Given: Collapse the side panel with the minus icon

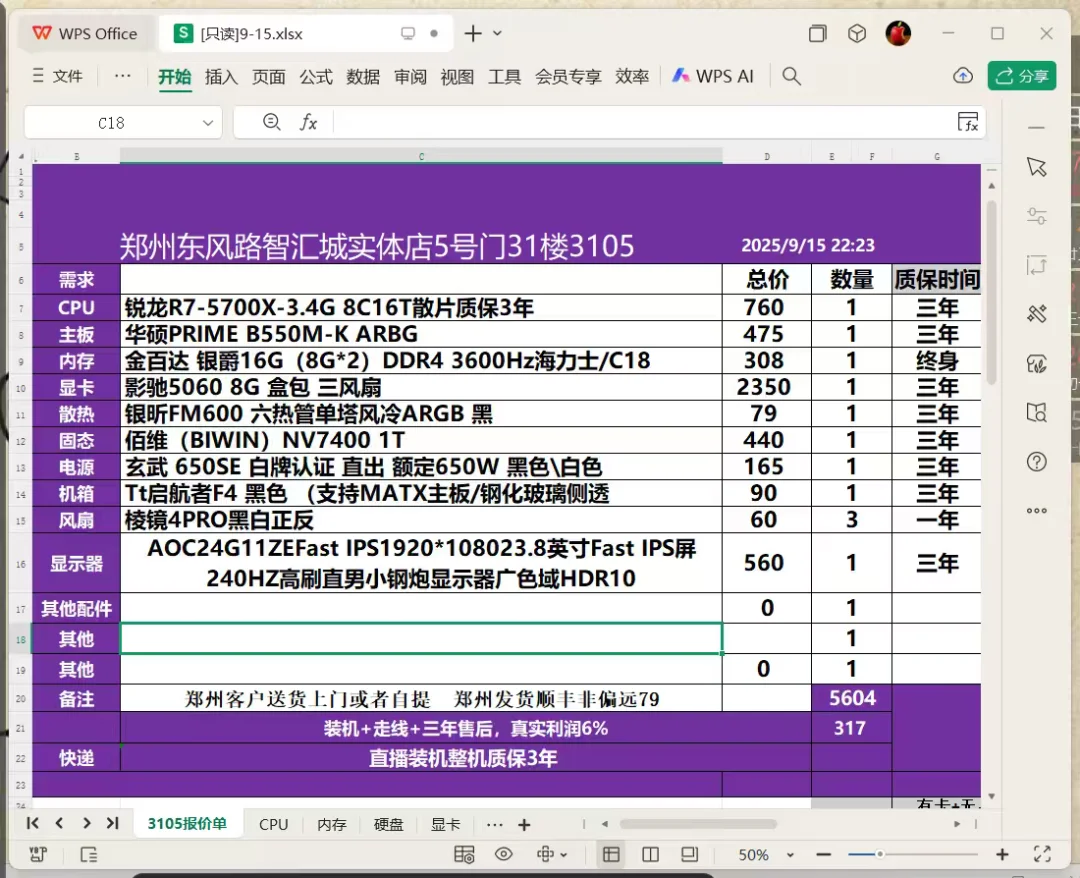Looking at the screenshot, I should tap(1036, 127).
